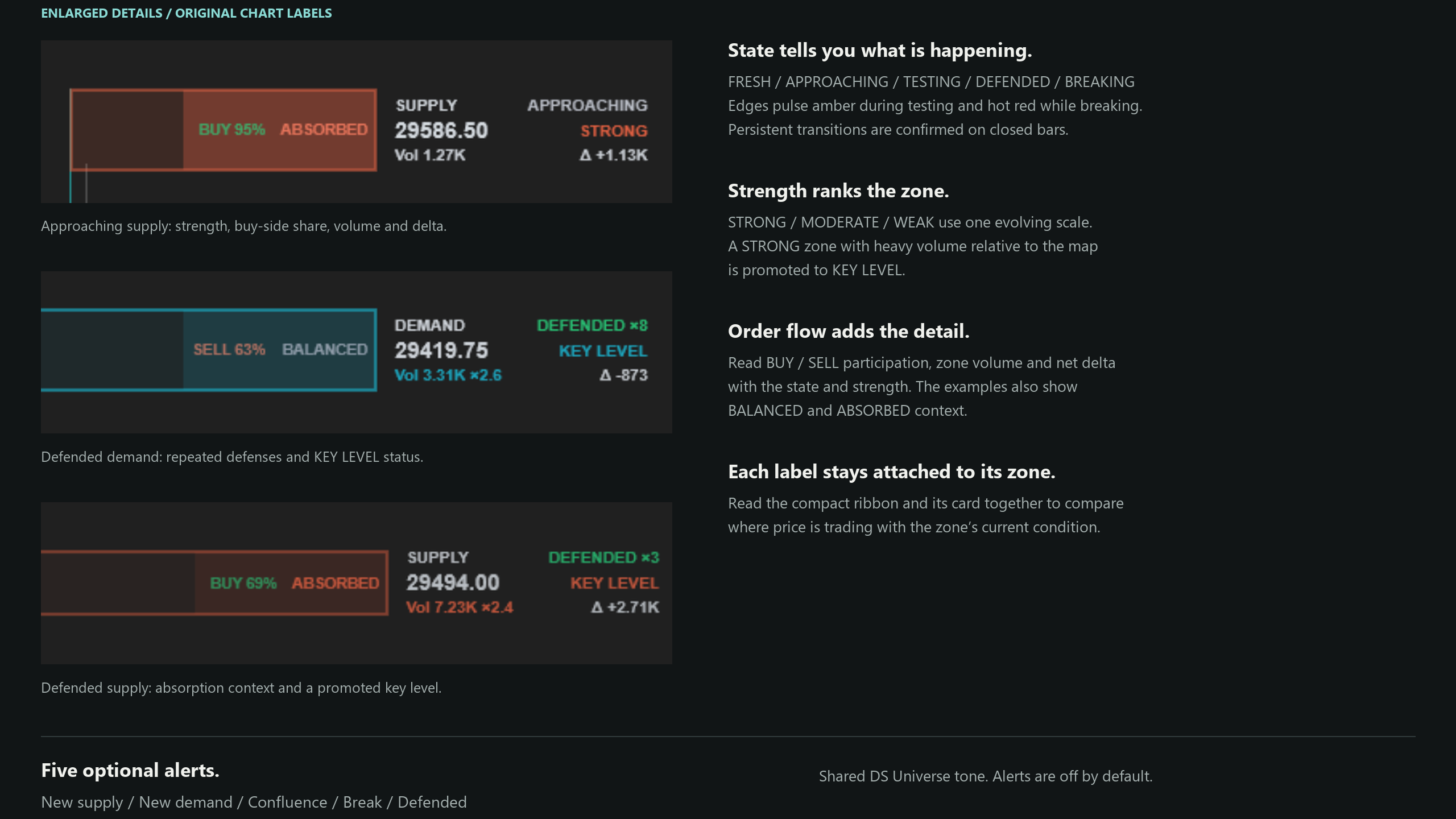The image size is (1456, 819).
Task: Click the supply price 29586.50 label
Action: (x=441, y=130)
